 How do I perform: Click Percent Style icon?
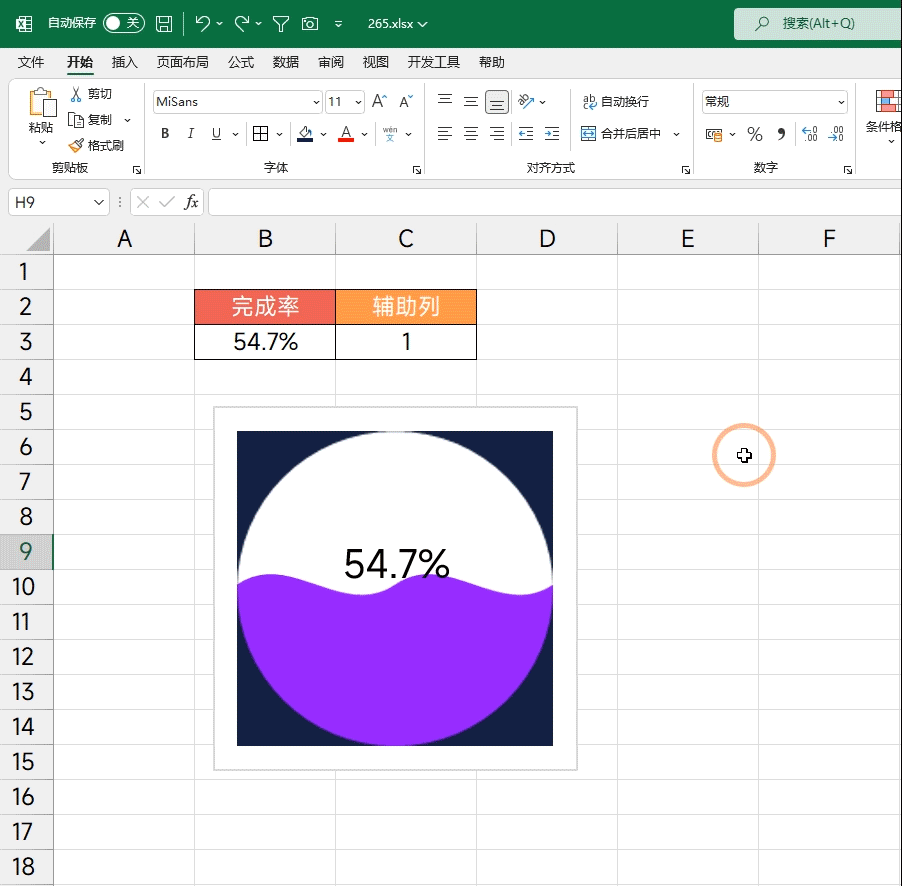point(755,134)
